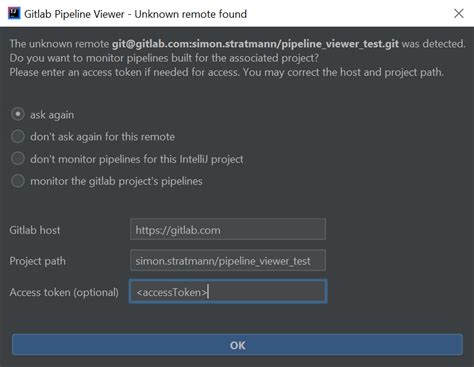
Task: Click 'monitor the gitlab project's pipelines' label text
Action: [116, 181]
